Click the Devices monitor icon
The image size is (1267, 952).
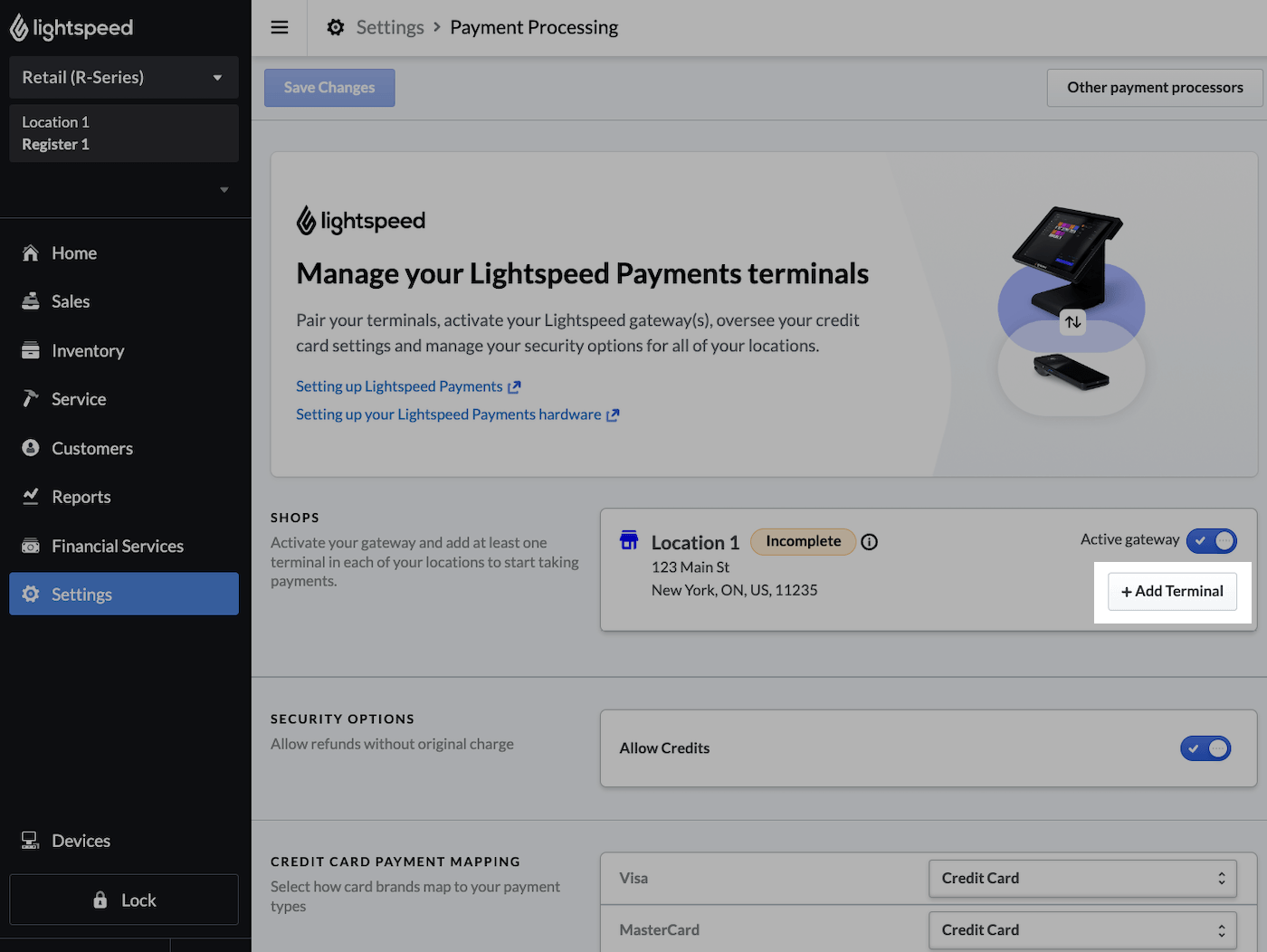coord(31,841)
